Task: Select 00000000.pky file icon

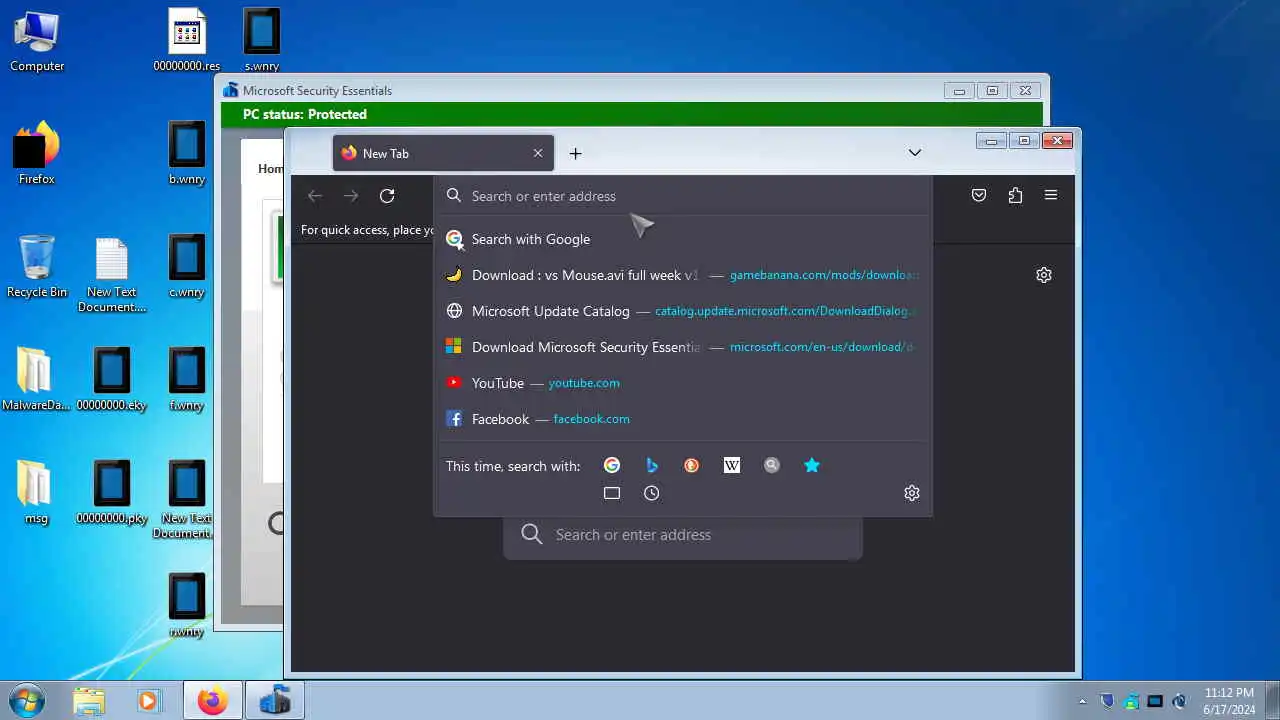Action: 112,492
